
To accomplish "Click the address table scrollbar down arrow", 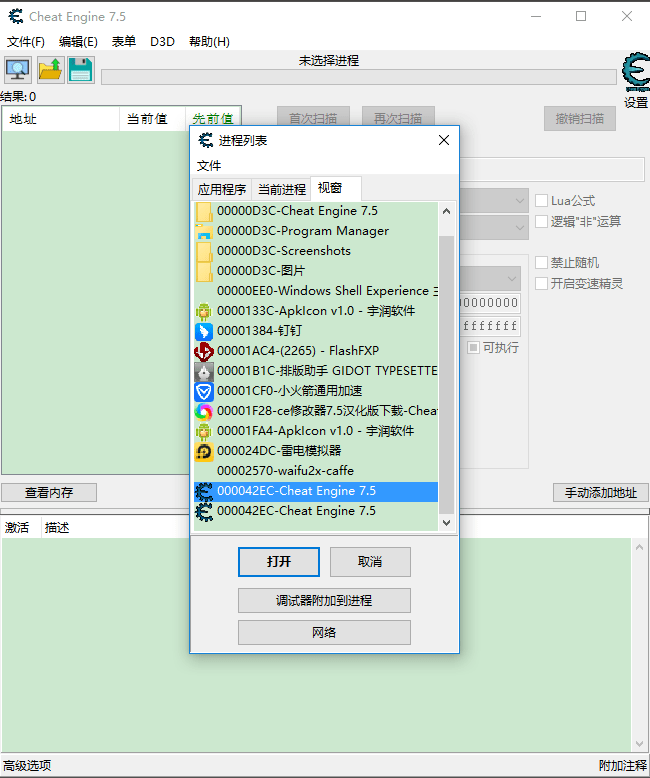I will coord(640,743).
